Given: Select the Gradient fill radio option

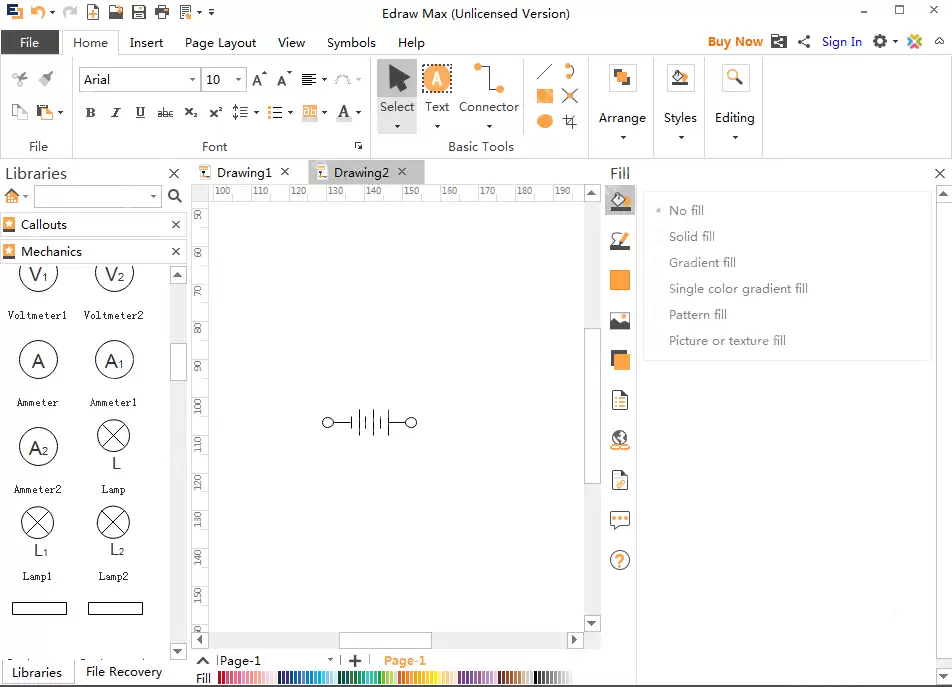Looking at the screenshot, I should point(701,263).
